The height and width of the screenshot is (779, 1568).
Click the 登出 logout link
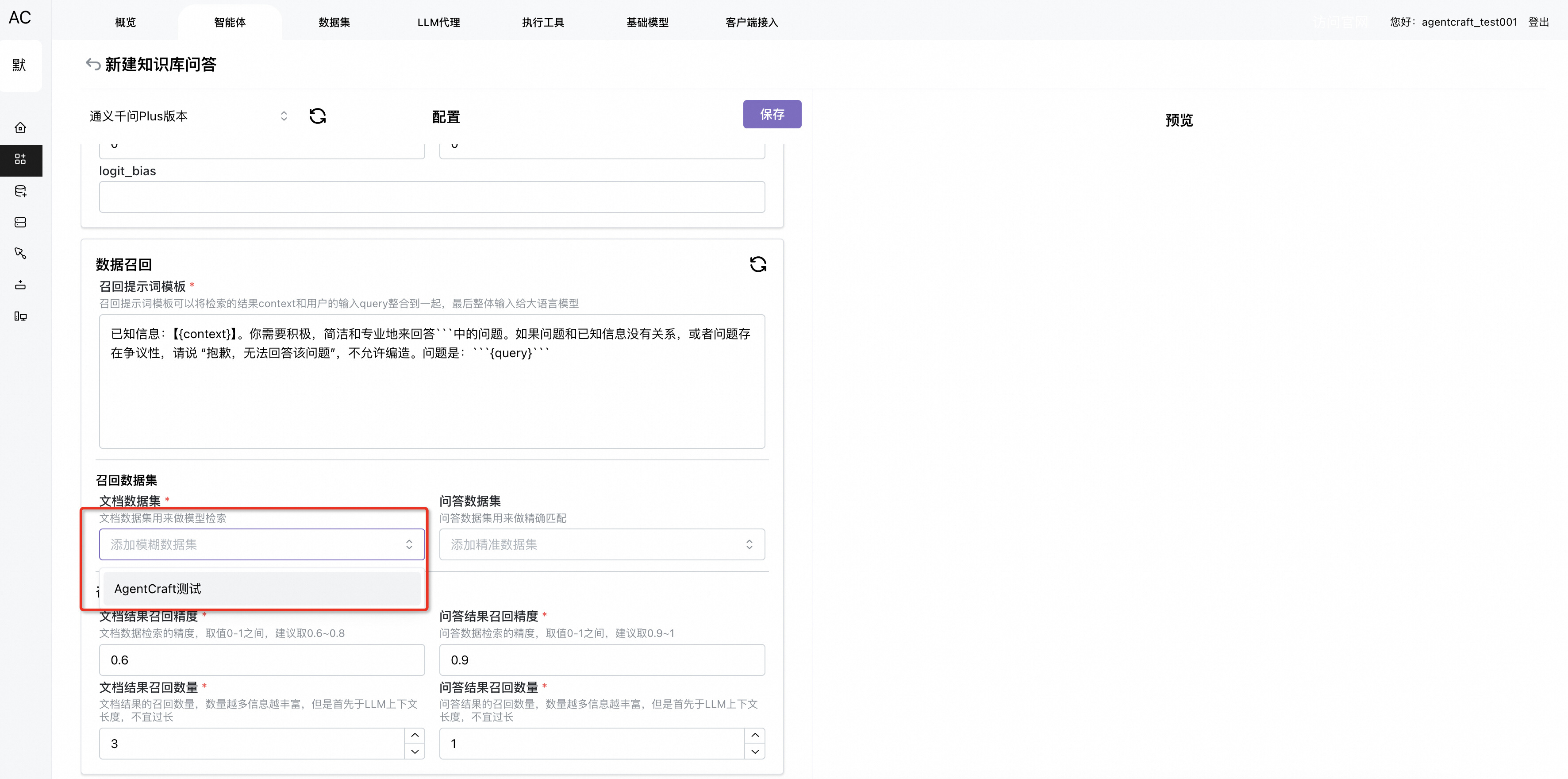pos(1537,22)
